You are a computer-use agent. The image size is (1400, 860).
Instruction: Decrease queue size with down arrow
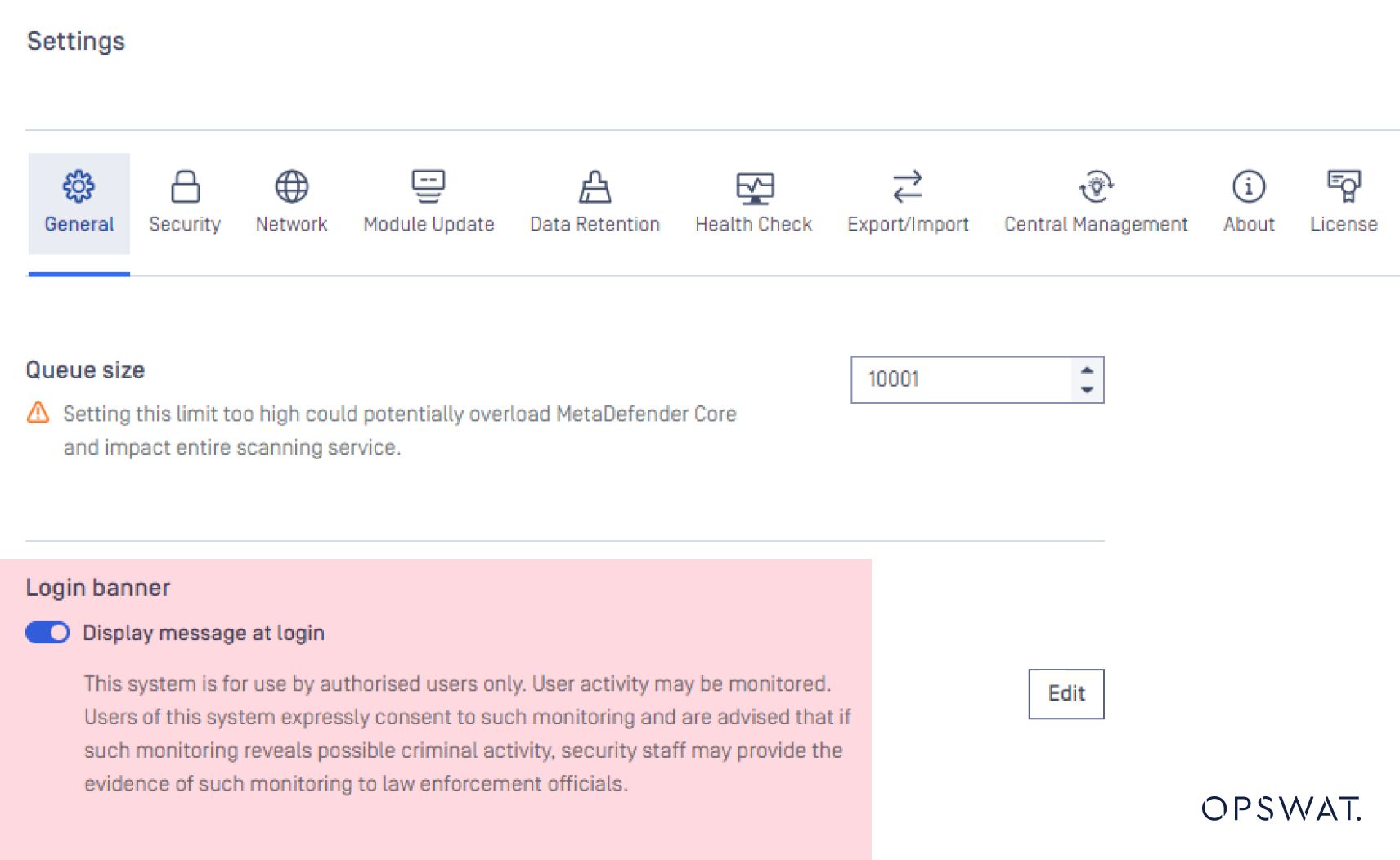pyautogui.click(x=1087, y=390)
